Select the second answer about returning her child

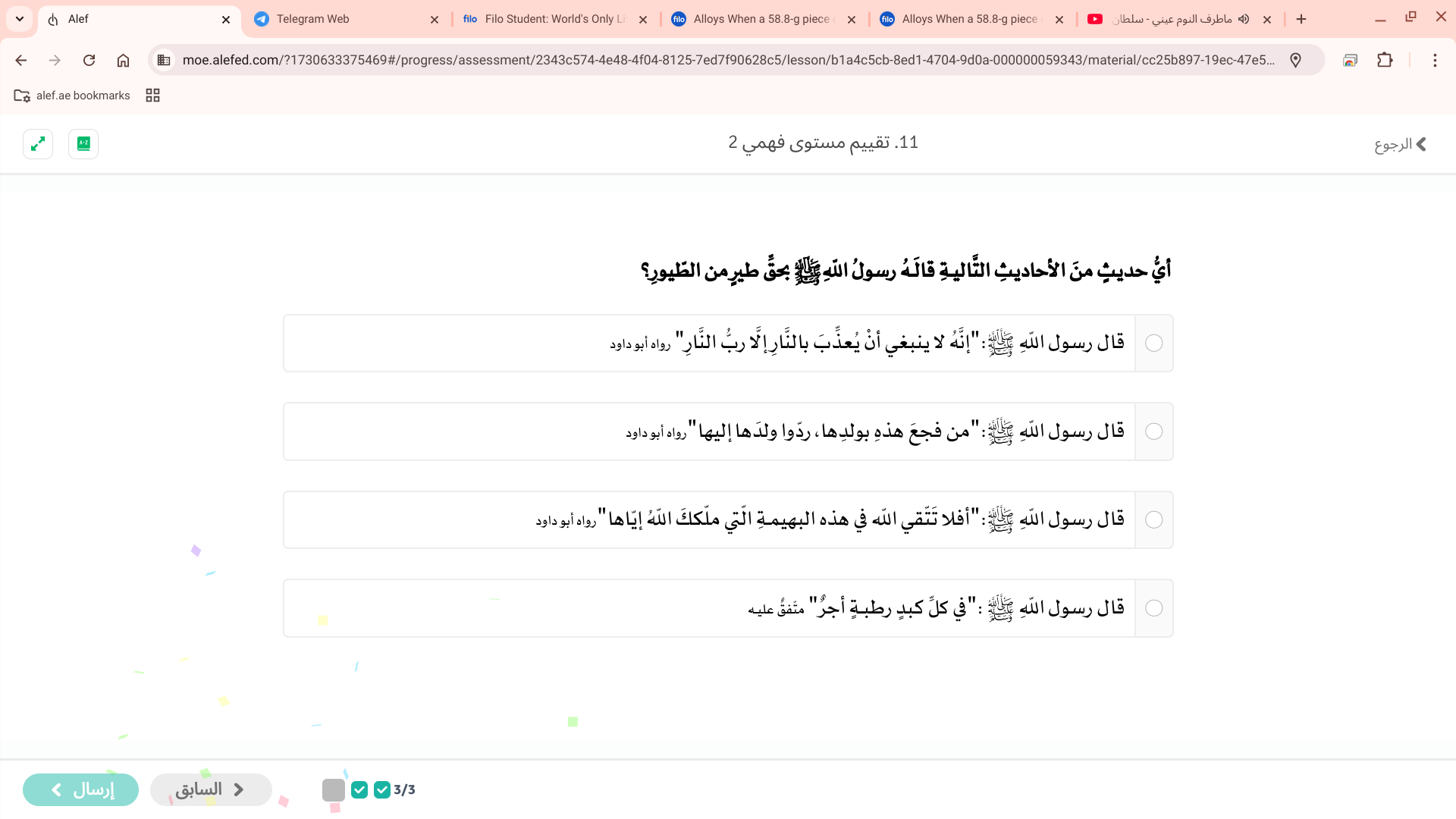click(x=1153, y=431)
